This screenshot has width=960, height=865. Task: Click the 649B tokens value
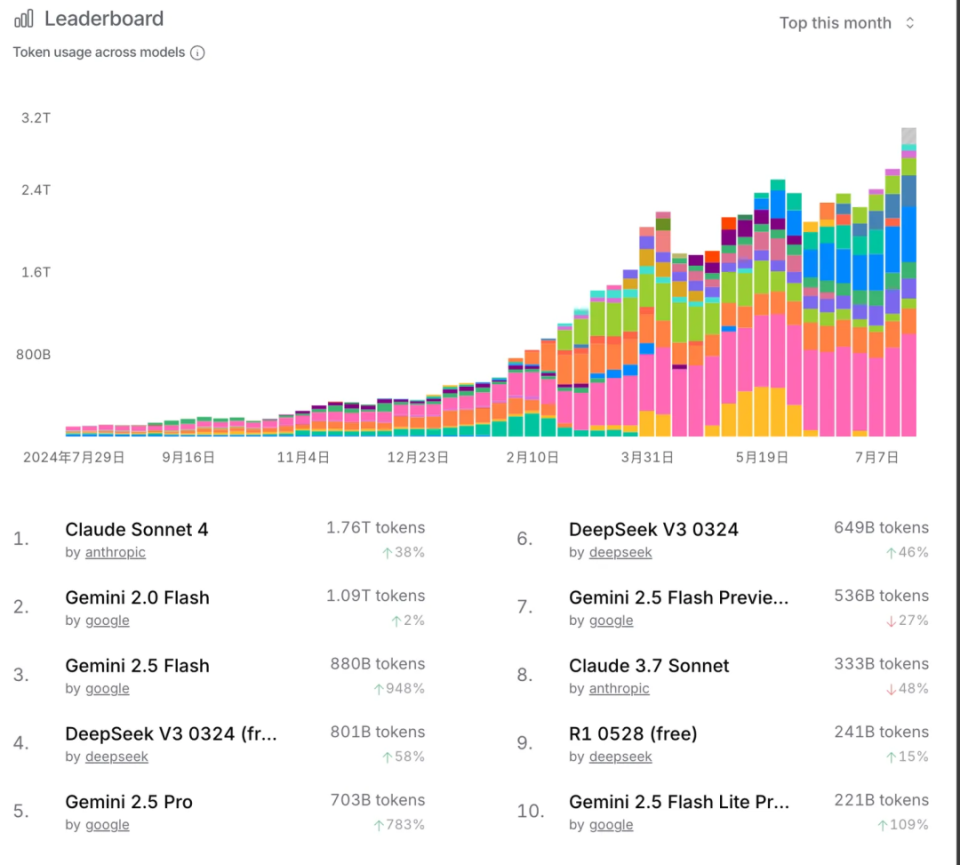[881, 528]
